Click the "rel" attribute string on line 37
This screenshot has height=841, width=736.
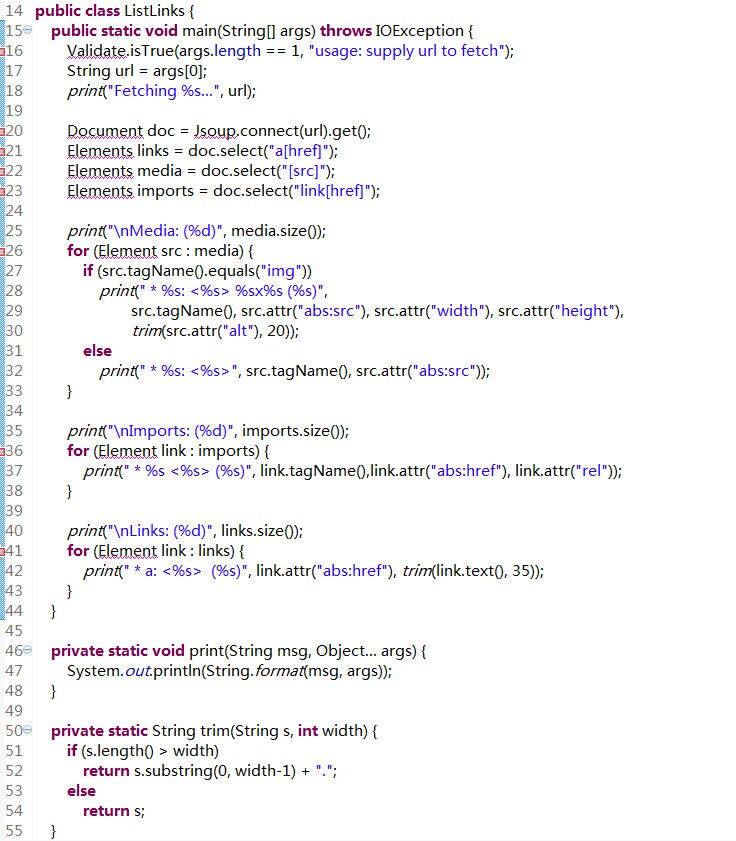pyautogui.click(x=591, y=471)
